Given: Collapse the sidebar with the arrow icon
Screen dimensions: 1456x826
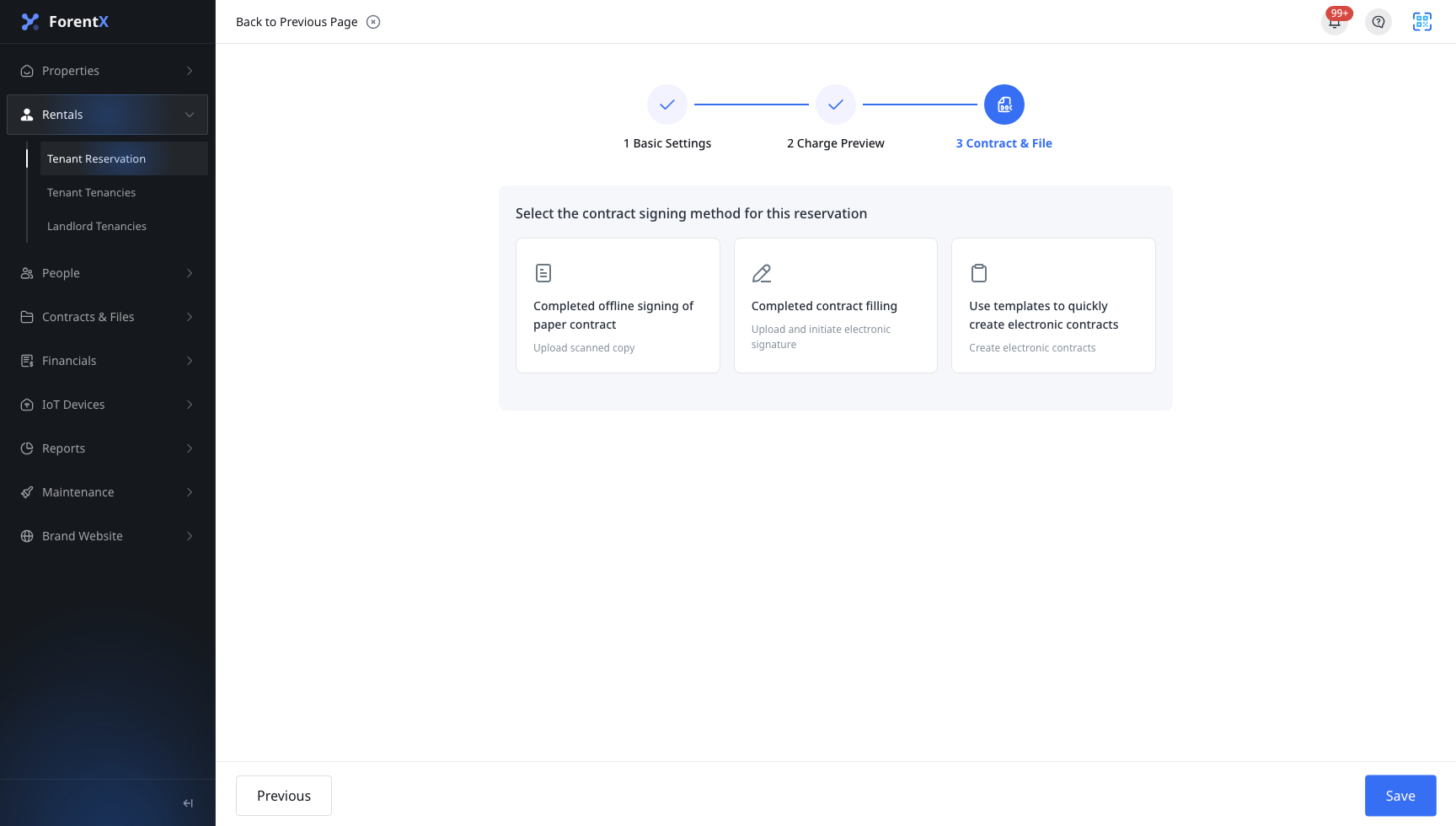Looking at the screenshot, I should click(188, 803).
